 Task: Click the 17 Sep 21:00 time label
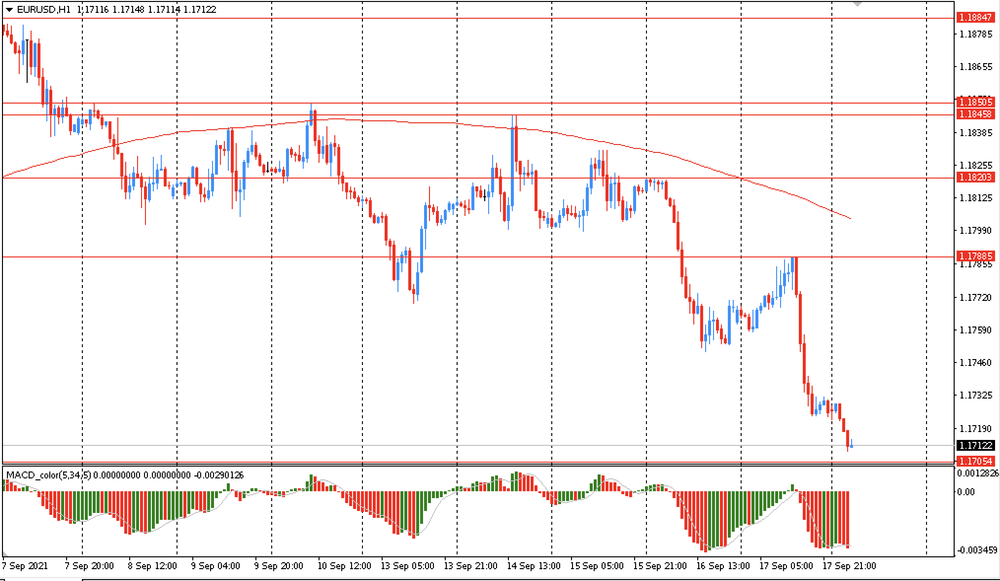coord(849,566)
